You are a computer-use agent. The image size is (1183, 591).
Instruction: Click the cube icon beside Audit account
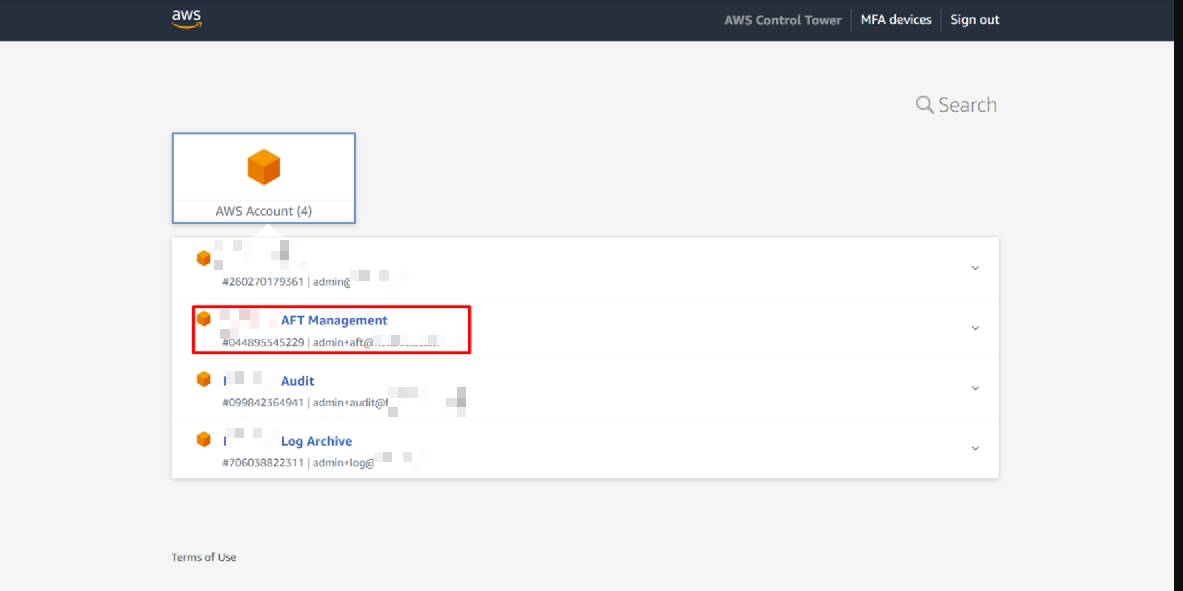tap(204, 379)
